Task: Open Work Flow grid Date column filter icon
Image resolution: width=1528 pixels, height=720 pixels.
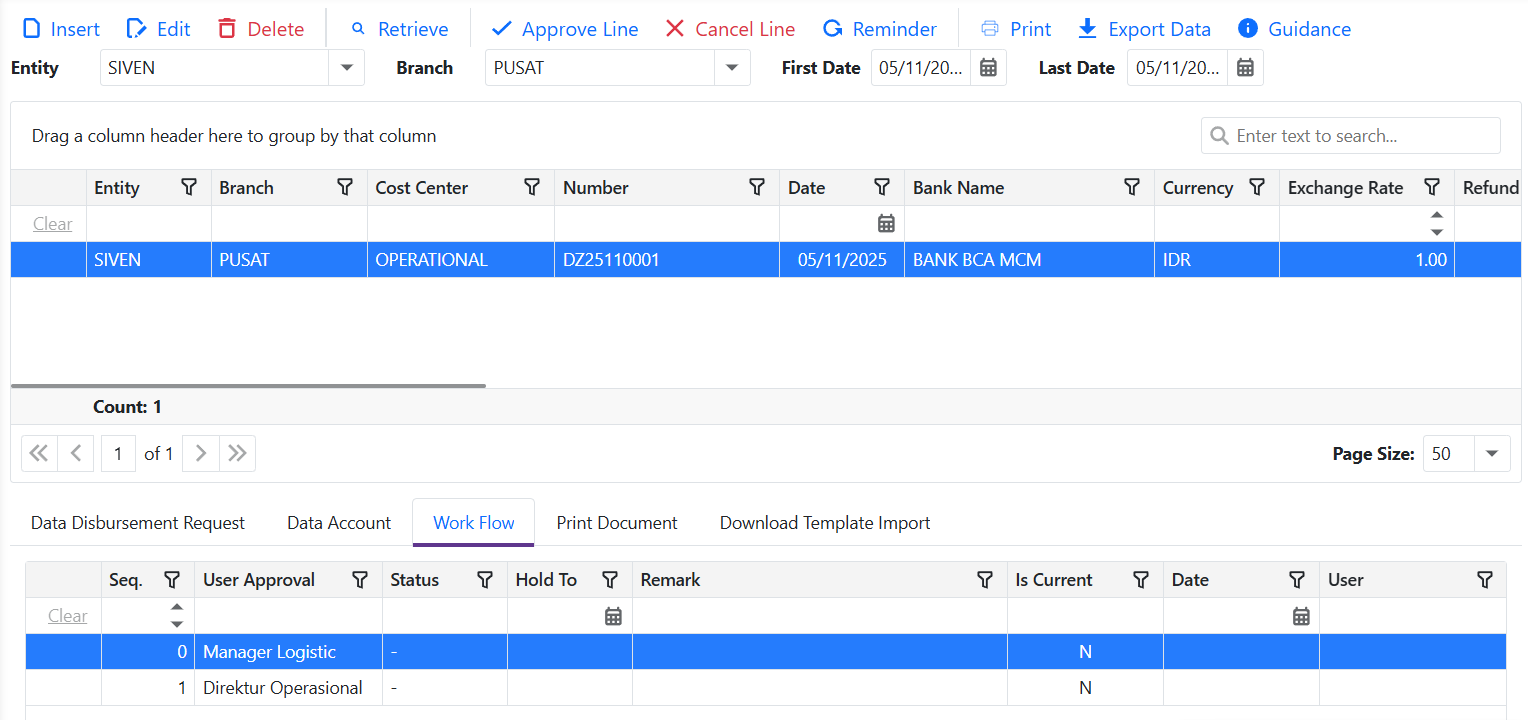Action: point(1297,579)
